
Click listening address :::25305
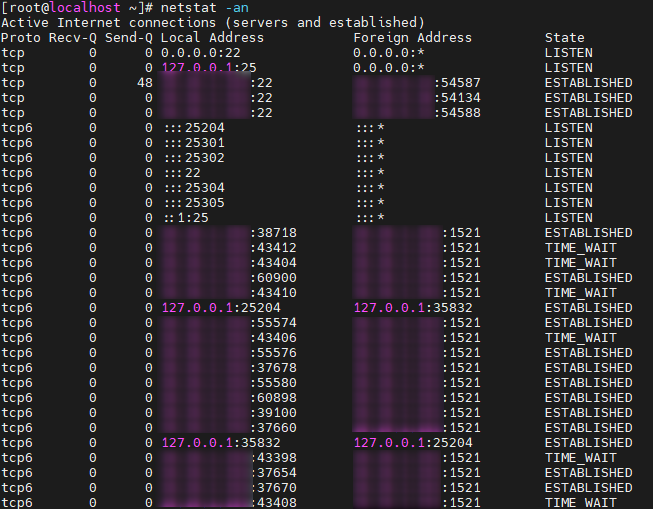(194, 203)
